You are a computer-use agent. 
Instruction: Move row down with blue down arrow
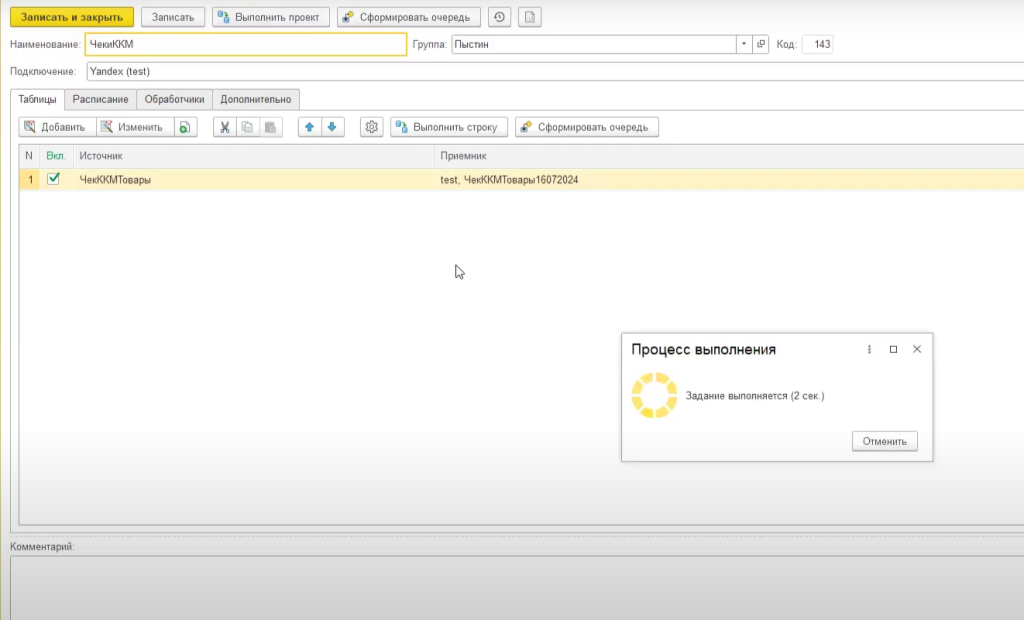click(x=332, y=127)
